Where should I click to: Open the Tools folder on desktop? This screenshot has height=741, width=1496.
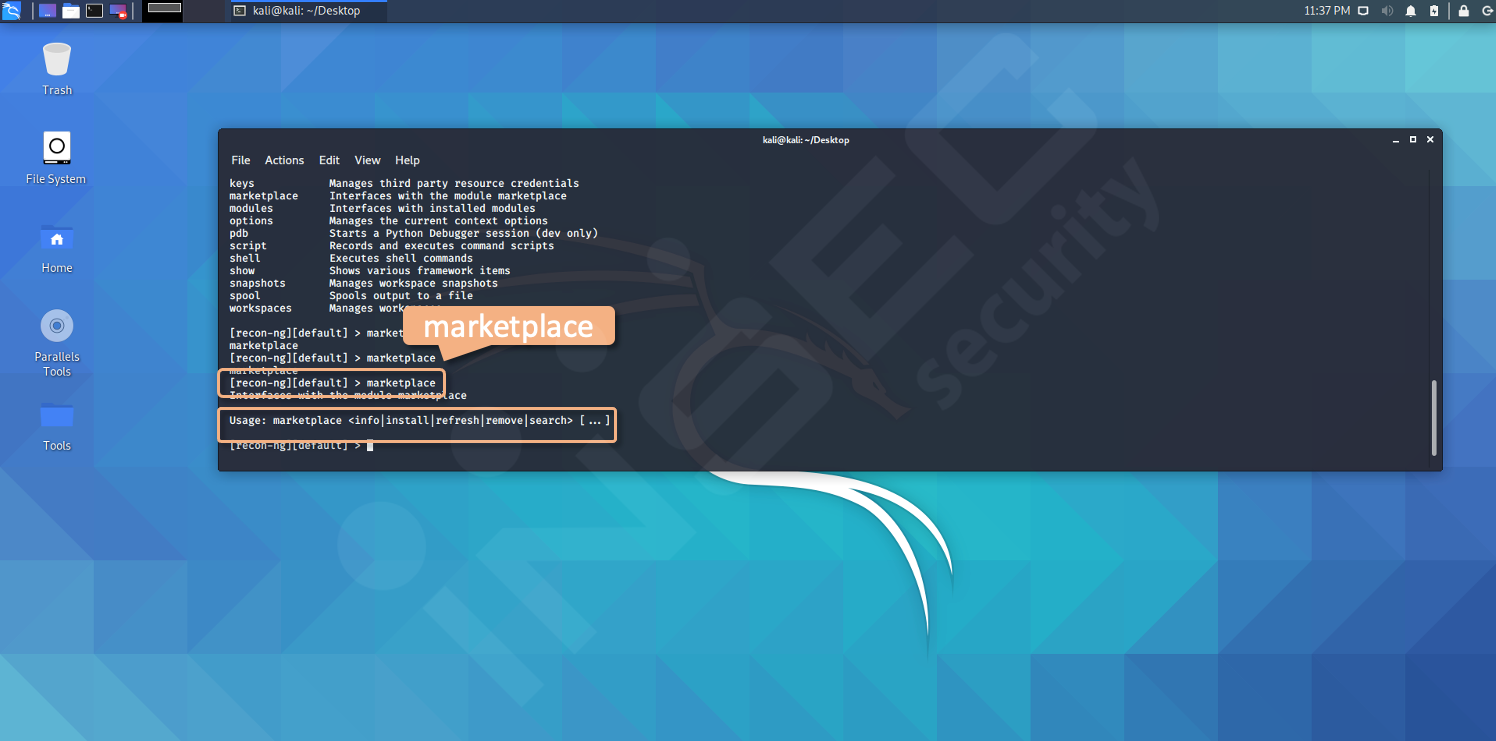(x=57, y=425)
